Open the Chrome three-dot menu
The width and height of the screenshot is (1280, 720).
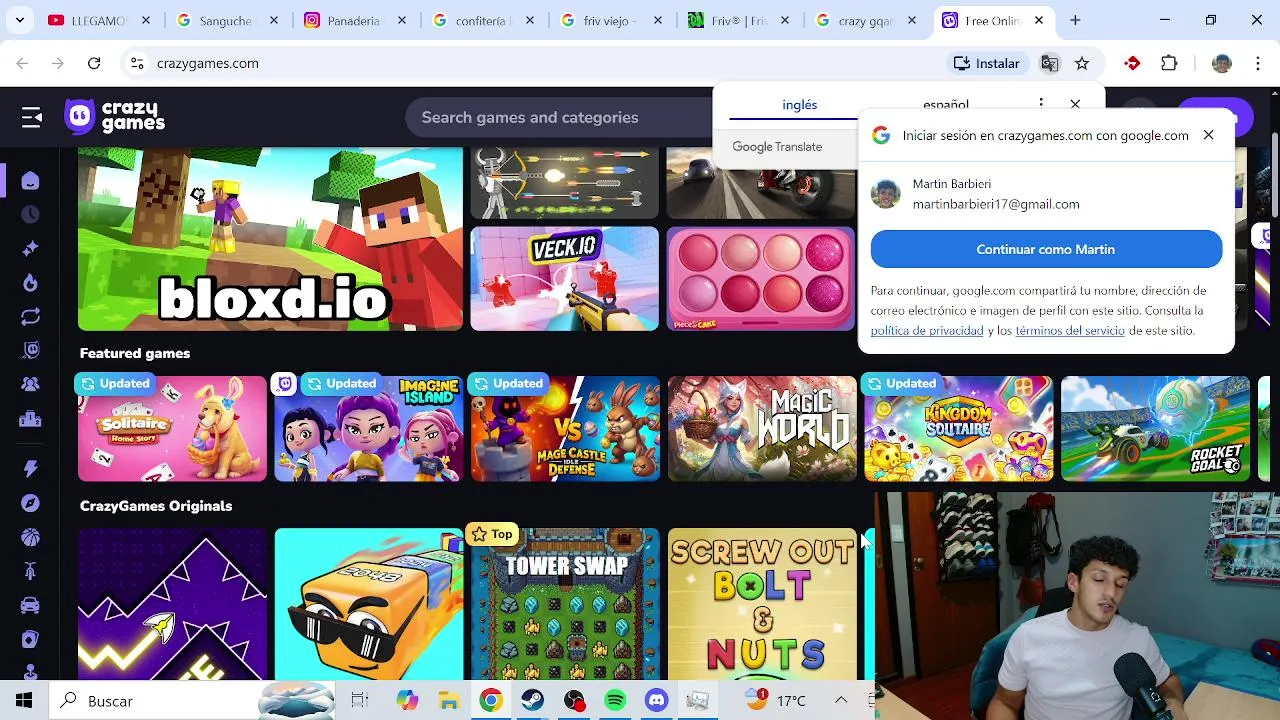pyautogui.click(x=1257, y=63)
